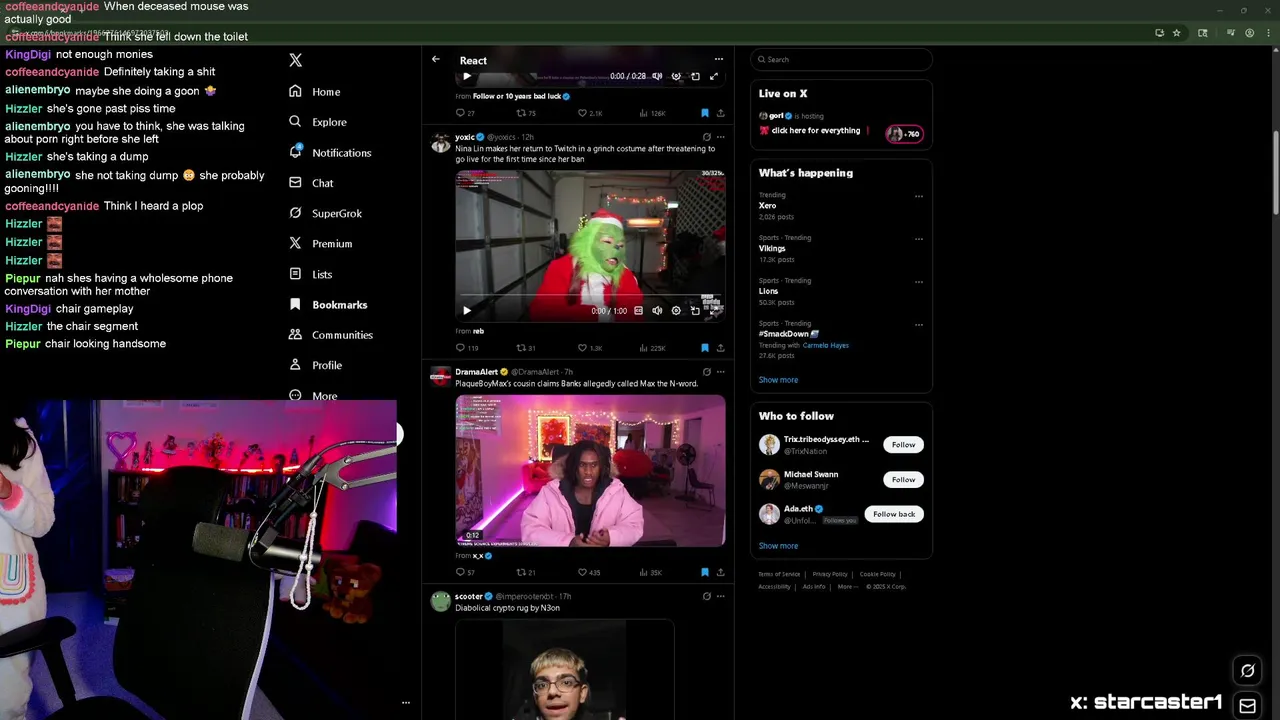Go back with the React arrow
1280x720 pixels.
pyautogui.click(x=436, y=60)
